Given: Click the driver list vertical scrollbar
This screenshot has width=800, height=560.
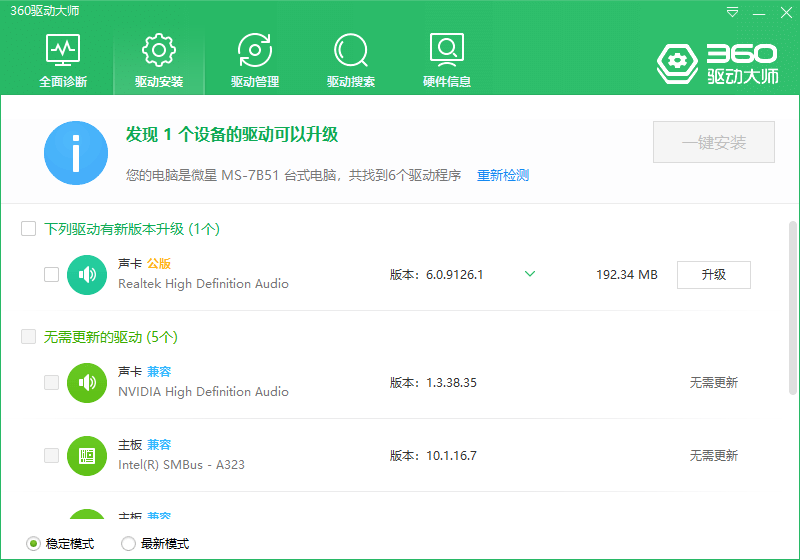Looking at the screenshot, I should [x=792, y=308].
